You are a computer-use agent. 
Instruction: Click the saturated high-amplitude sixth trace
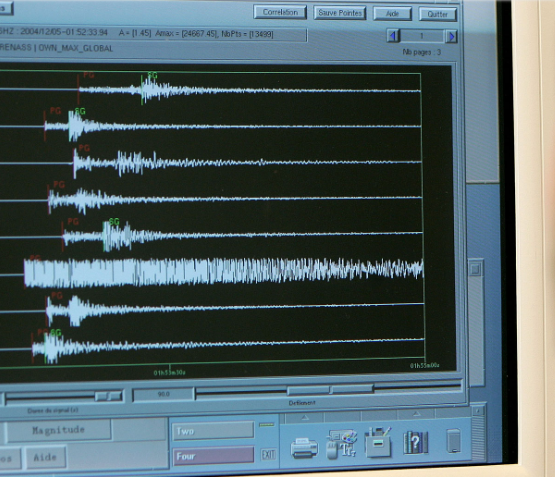[x=224, y=272]
